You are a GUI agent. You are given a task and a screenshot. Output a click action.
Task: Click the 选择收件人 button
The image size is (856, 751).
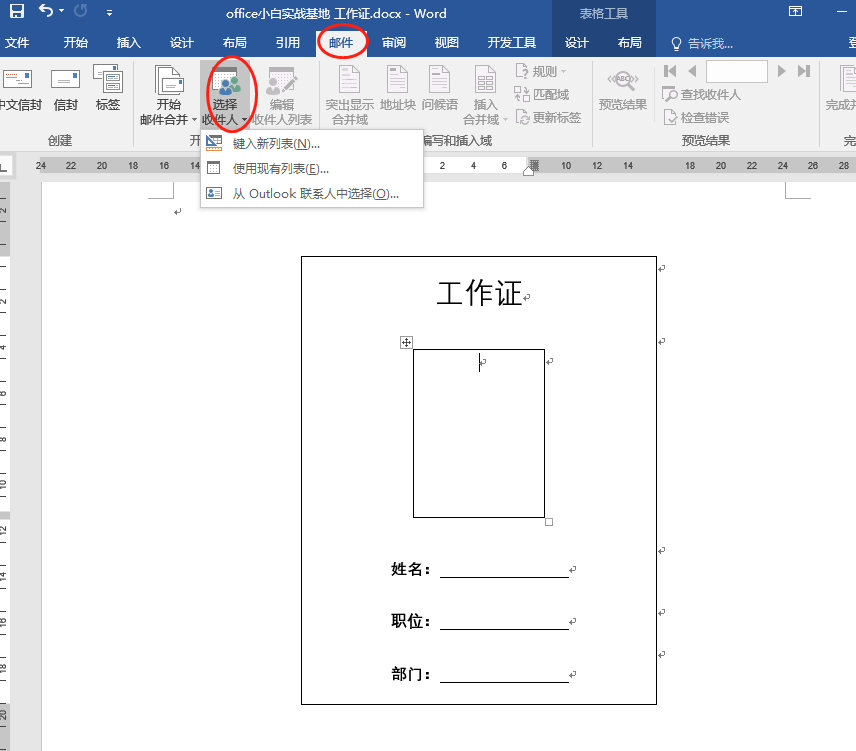[225, 96]
